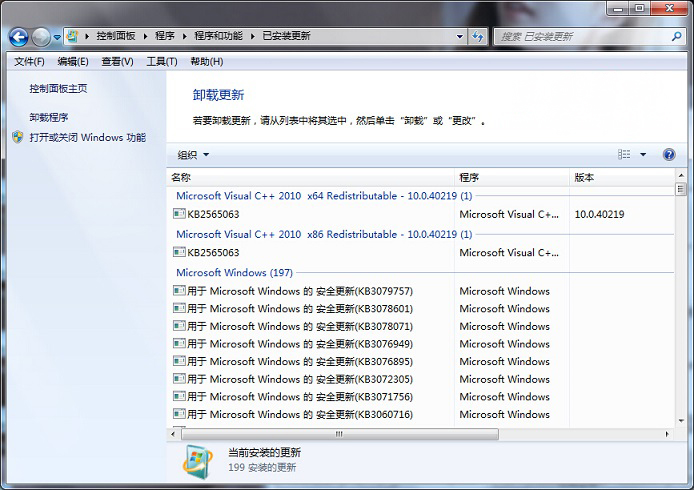
Task: Click the icon of update KB3079757
Action: click(x=179, y=291)
